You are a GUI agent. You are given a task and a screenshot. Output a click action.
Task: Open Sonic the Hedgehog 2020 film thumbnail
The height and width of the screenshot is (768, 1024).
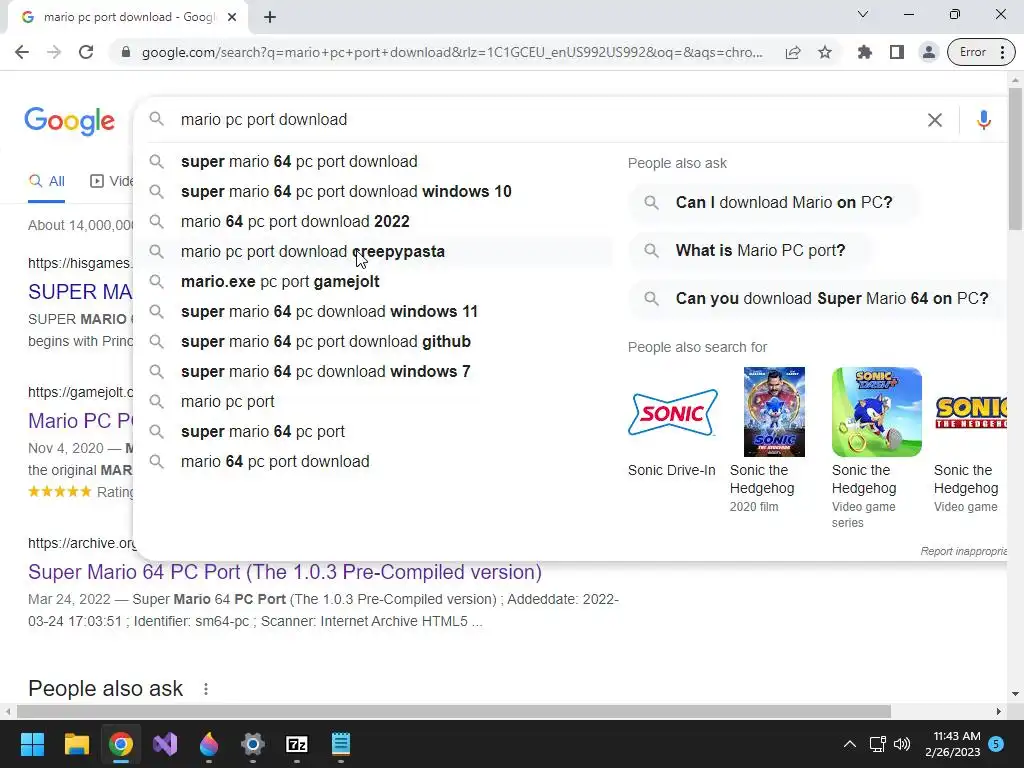click(x=774, y=412)
